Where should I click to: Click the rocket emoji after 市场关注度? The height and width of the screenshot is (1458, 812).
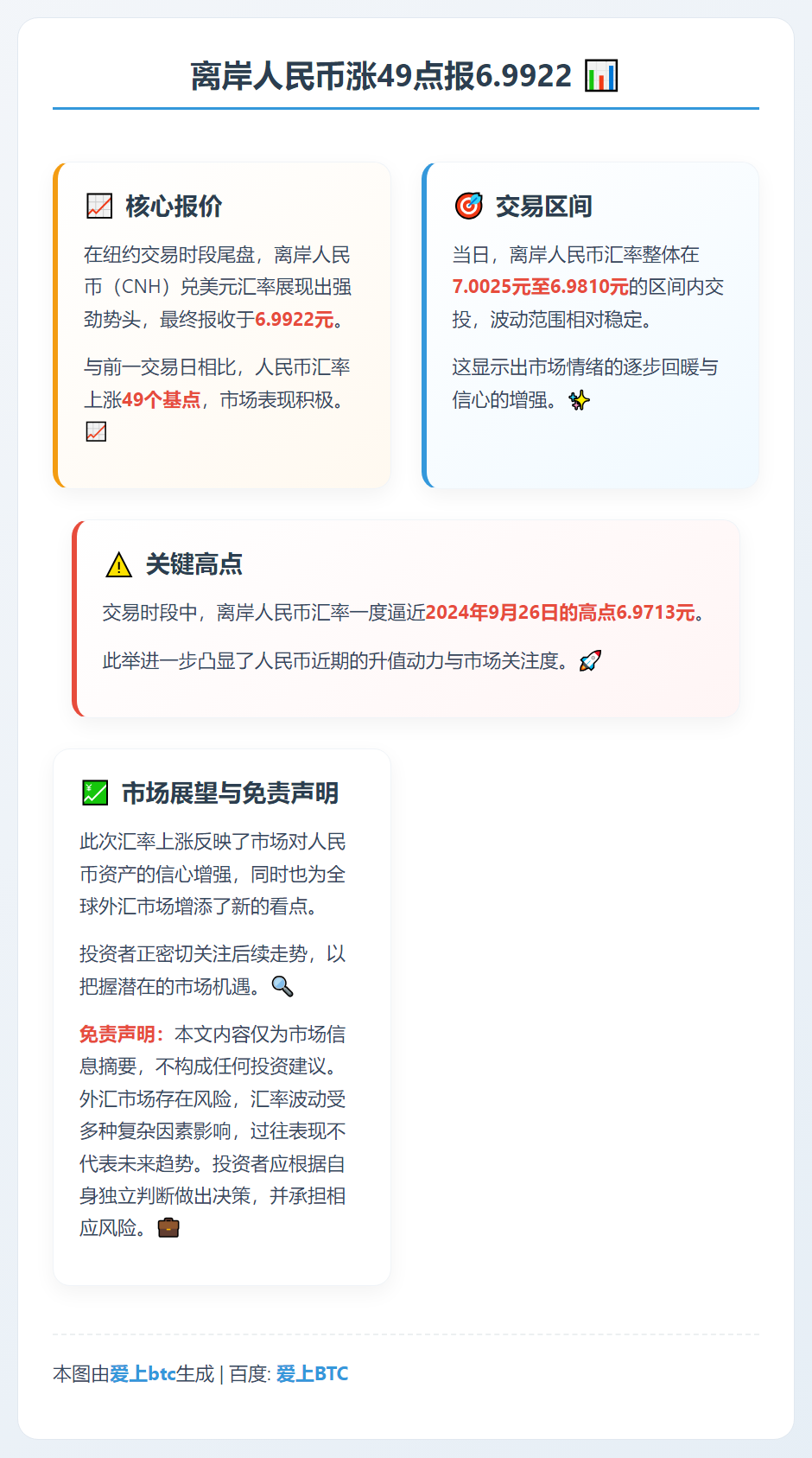pos(590,661)
